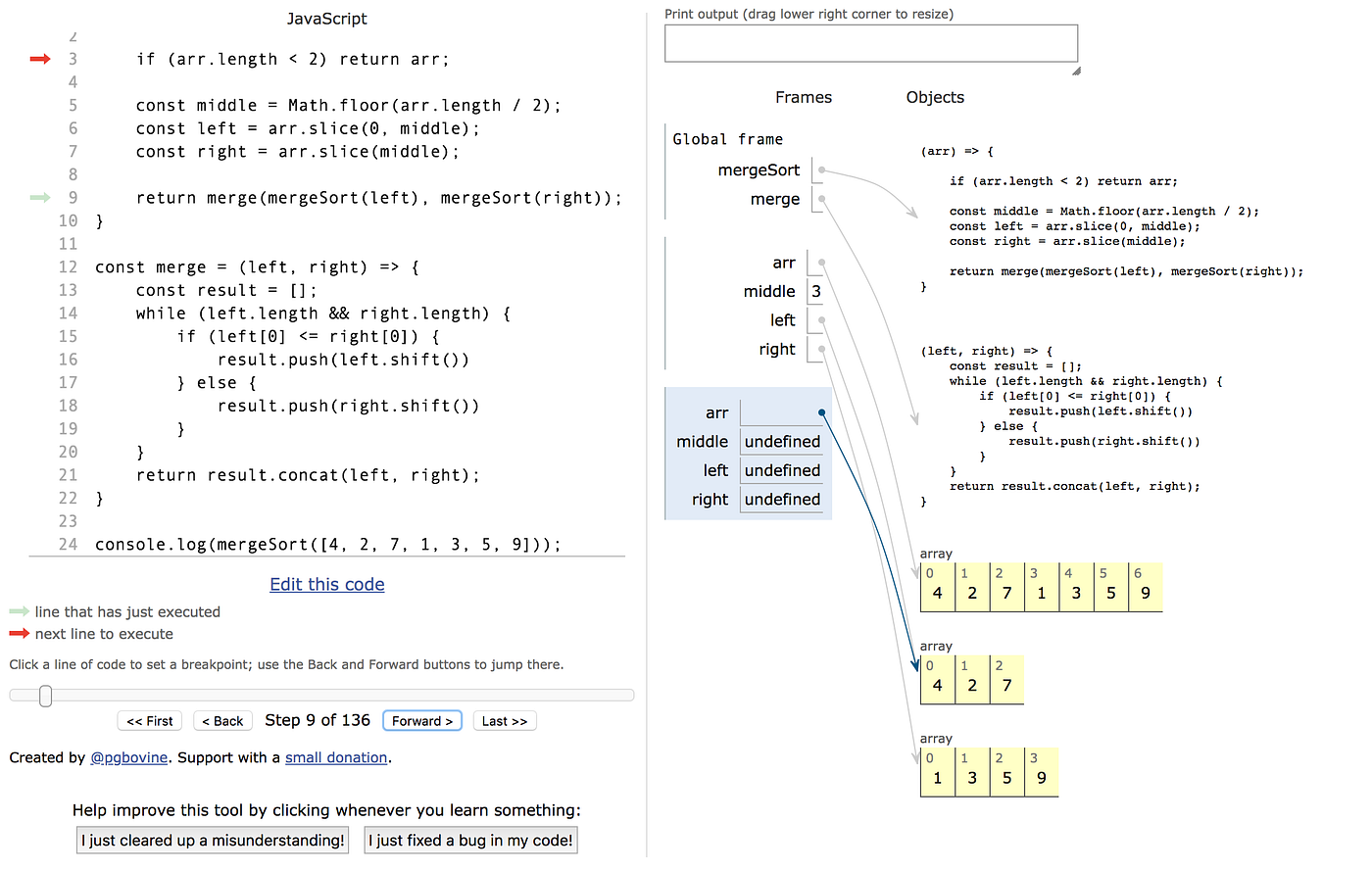The image size is (1372, 870).
Task: Jump to the last step with Last button
Action: pyautogui.click(x=504, y=720)
